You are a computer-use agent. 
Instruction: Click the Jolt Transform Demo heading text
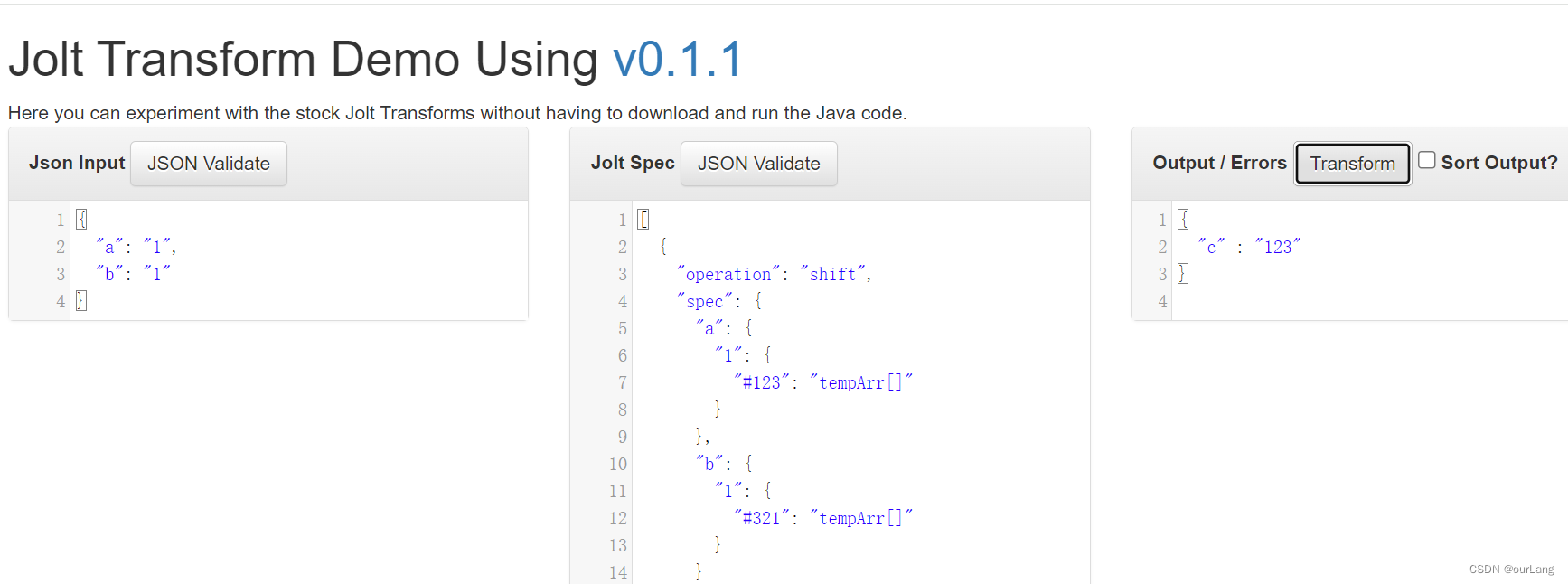(303, 60)
